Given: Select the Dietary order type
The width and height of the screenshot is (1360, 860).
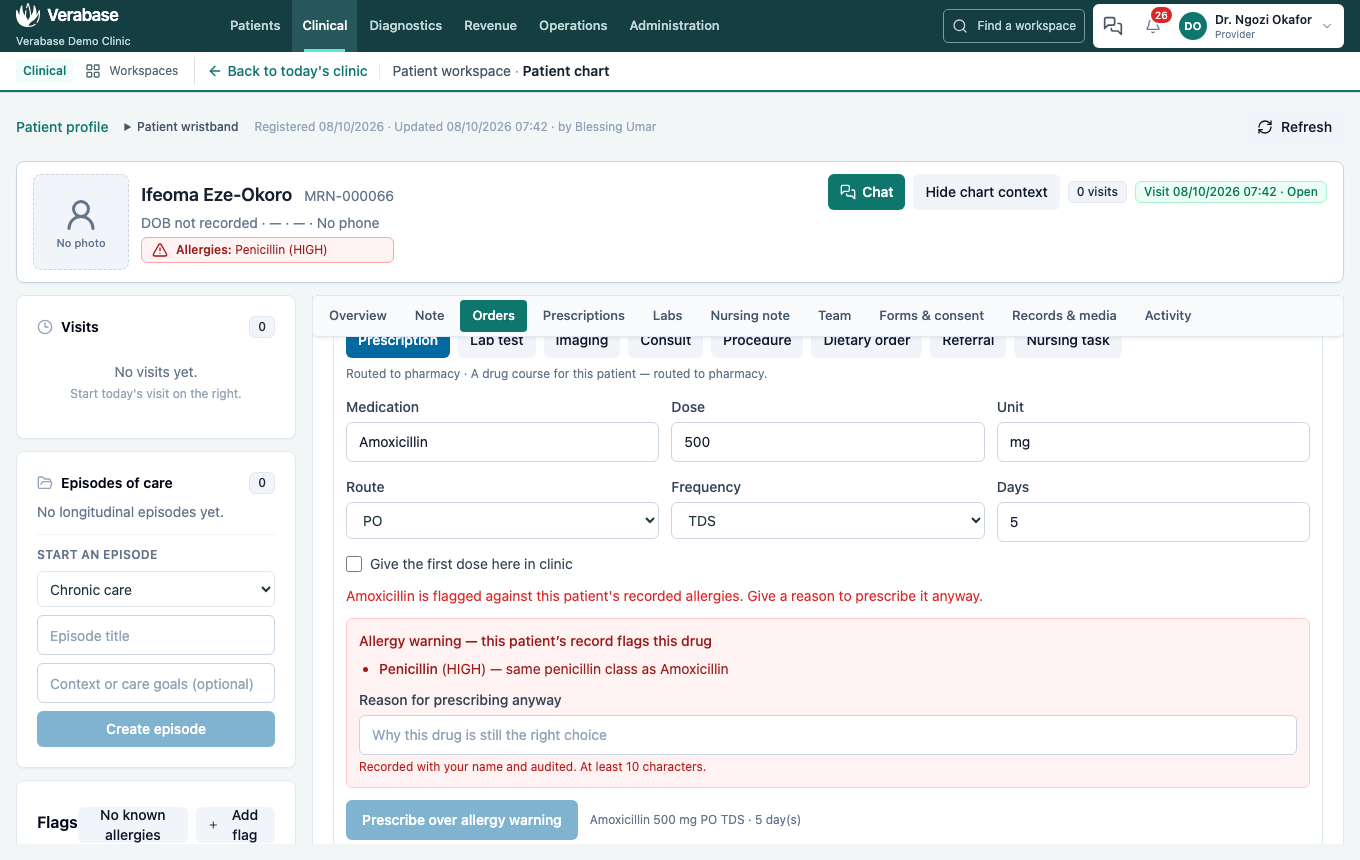Looking at the screenshot, I should coord(867,344).
